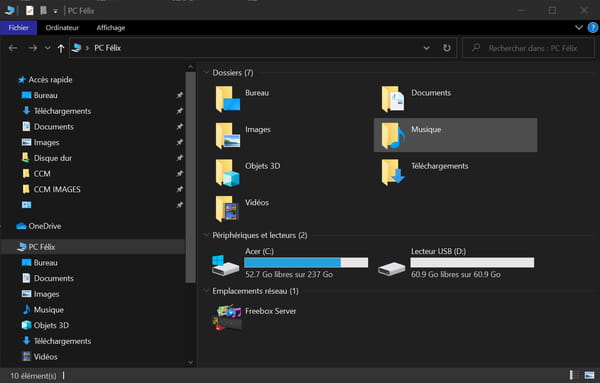Open the Ordinateur ribbon tab
Viewport: 600px width, 383px height.
pyautogui.click(x=62, y=28)
